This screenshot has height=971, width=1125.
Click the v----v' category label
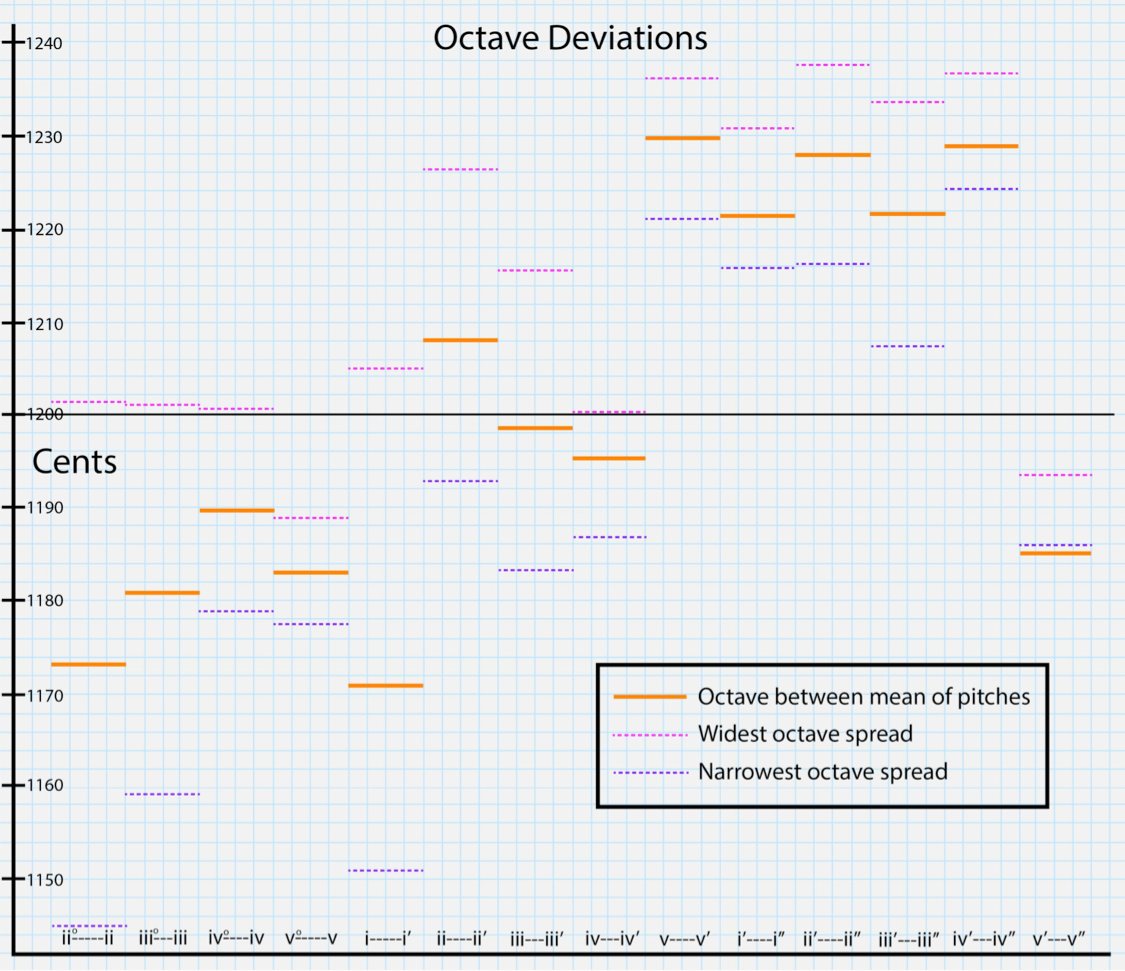click(684, 939)
